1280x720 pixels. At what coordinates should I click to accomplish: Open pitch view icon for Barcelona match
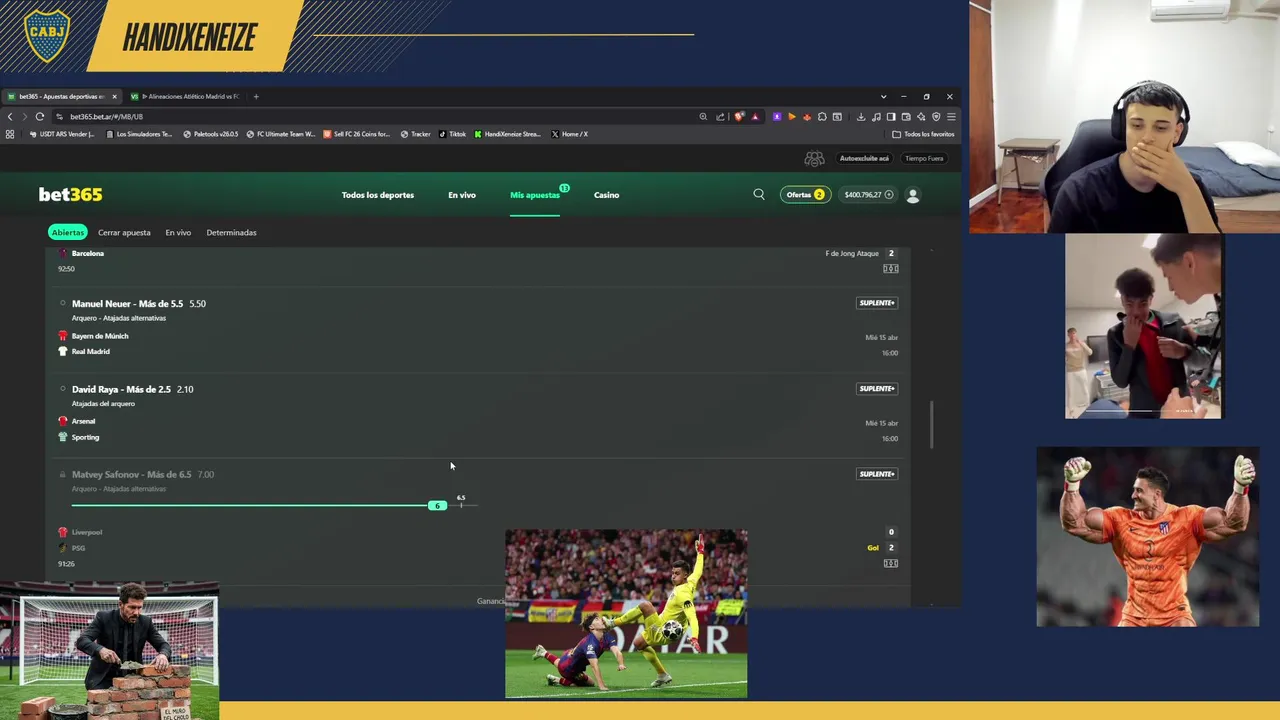890,268
